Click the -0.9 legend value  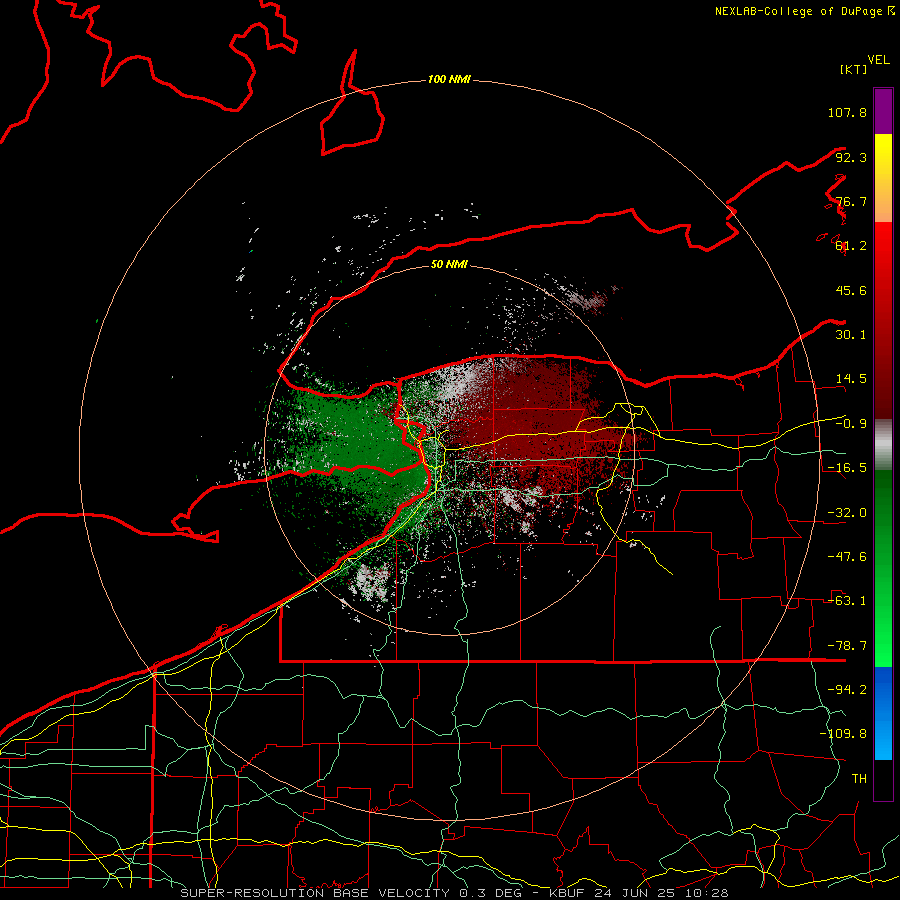click(x=851, y=424)
